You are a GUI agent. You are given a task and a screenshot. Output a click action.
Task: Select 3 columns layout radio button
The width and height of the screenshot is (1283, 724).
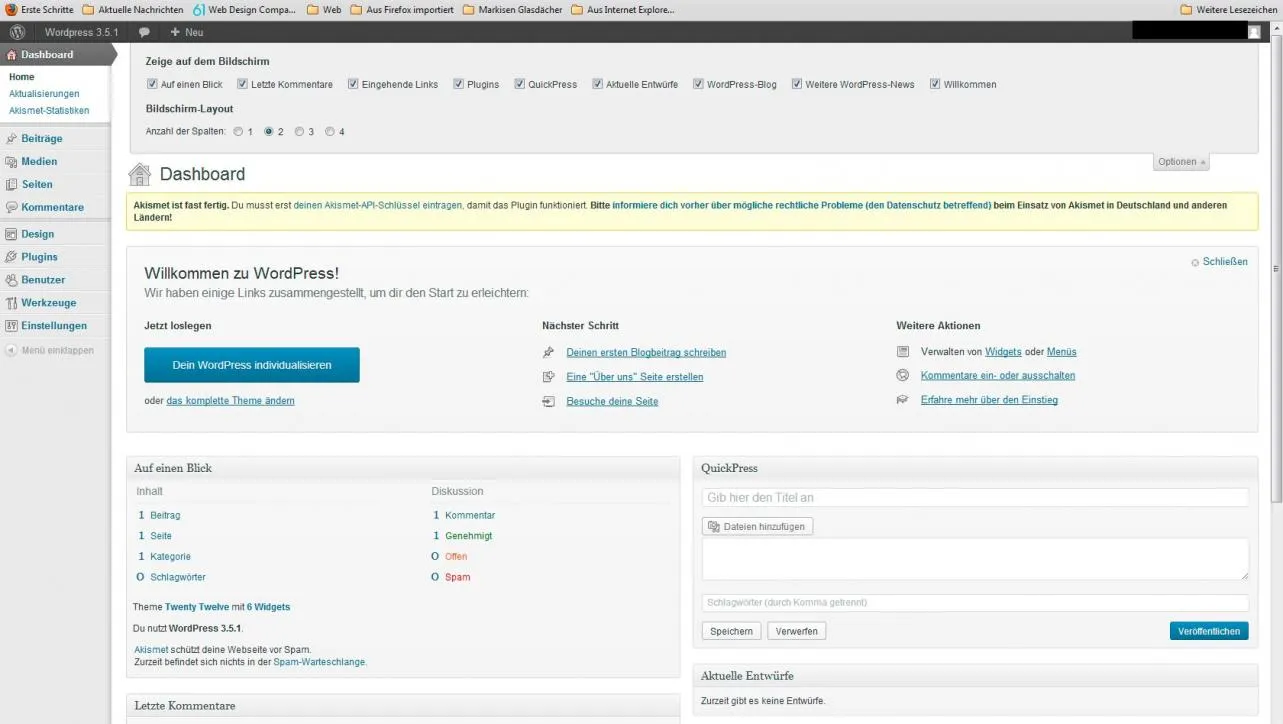click(299, 131)
